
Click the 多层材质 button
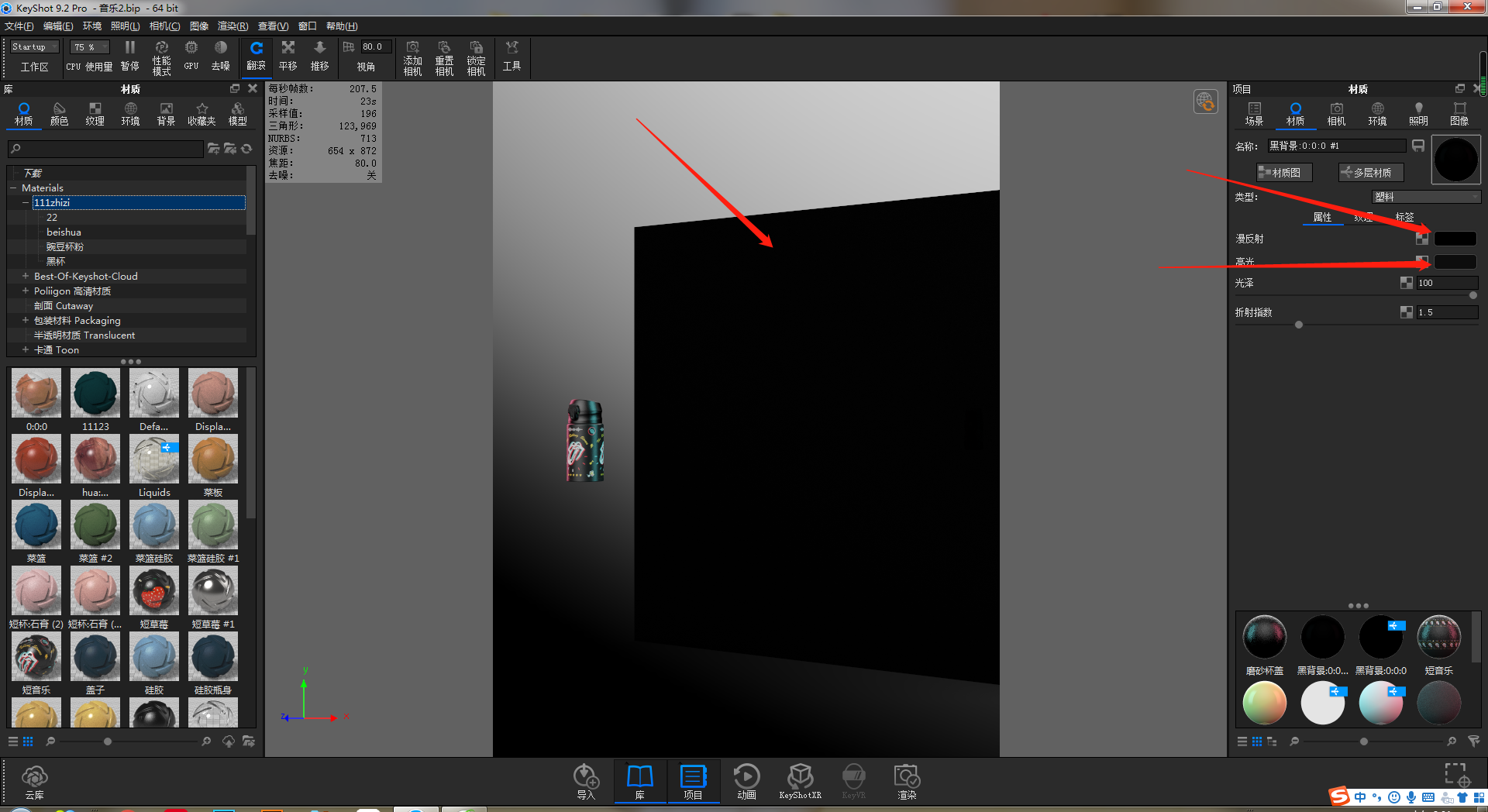(x=1370, y=172)
